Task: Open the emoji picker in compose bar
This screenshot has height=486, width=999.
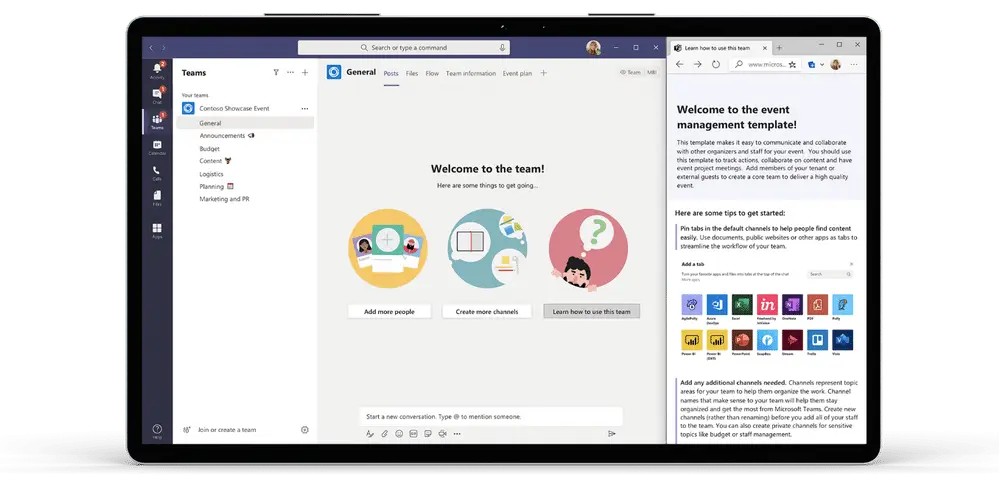Action: click(399, 434)
